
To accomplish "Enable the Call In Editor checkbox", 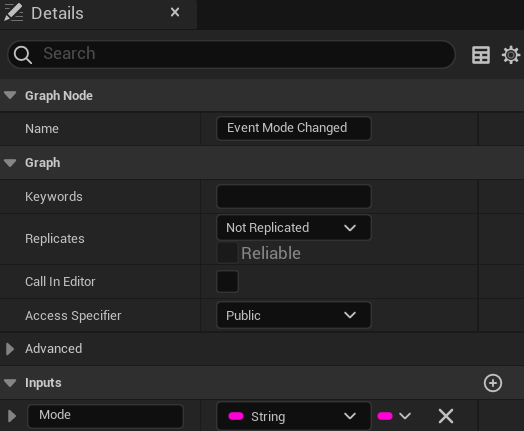I will click(x=227, y=281).
